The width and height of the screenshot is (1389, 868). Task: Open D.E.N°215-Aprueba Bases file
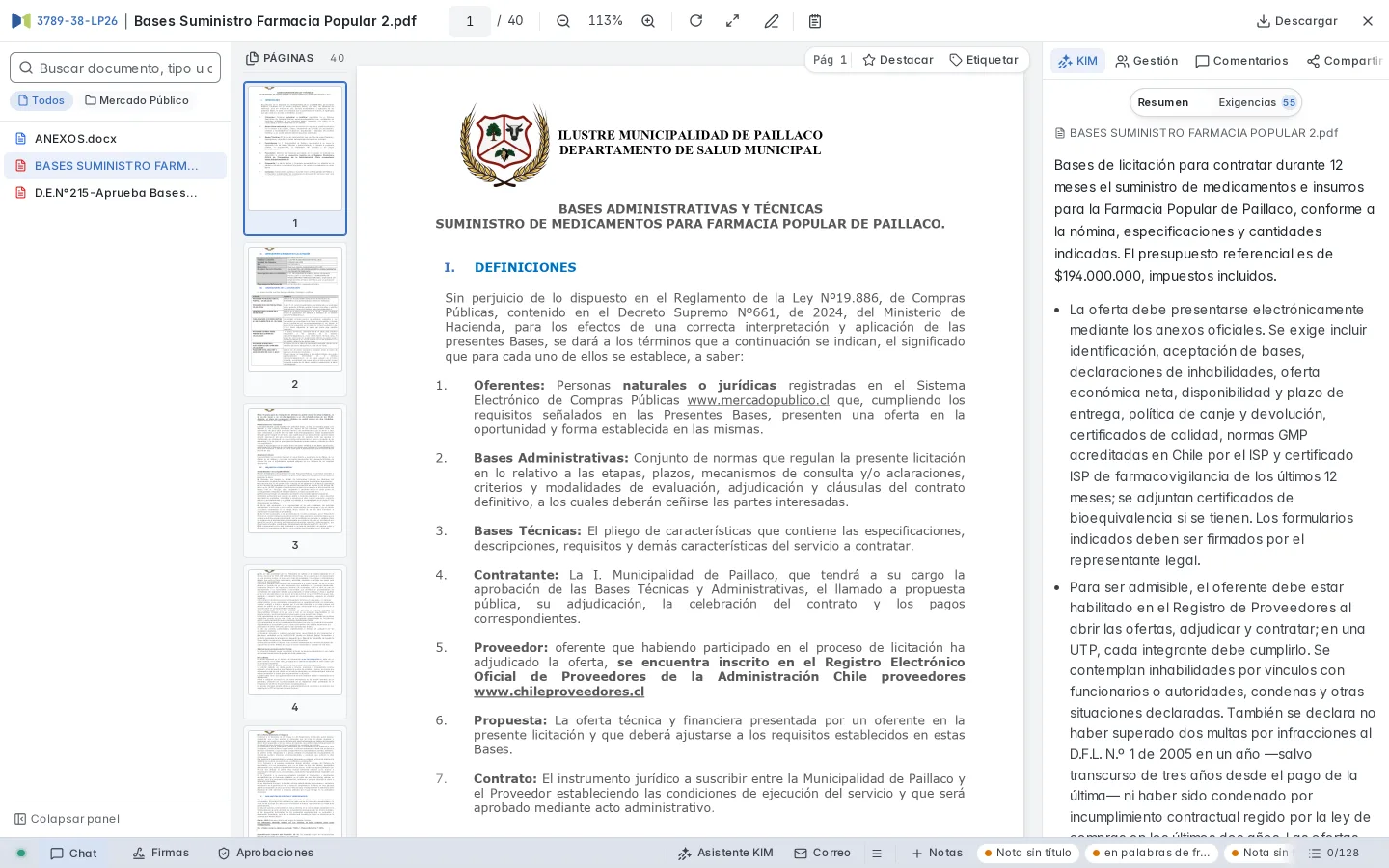point(116,193)
